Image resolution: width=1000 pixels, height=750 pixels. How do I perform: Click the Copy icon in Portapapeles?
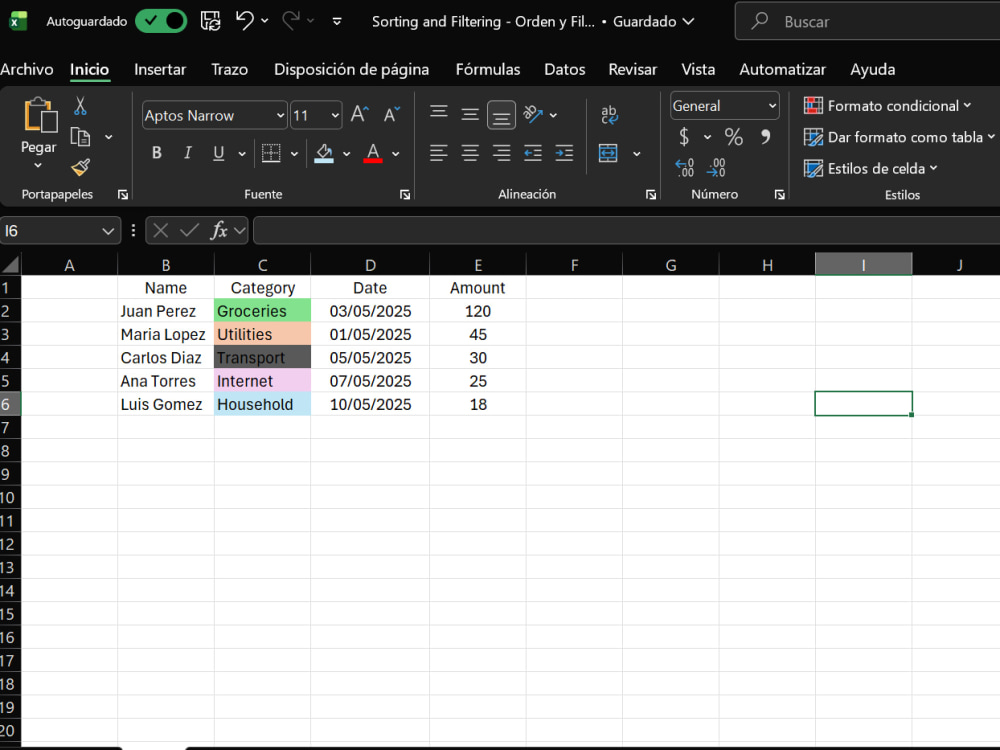click(x=80, y=137)
